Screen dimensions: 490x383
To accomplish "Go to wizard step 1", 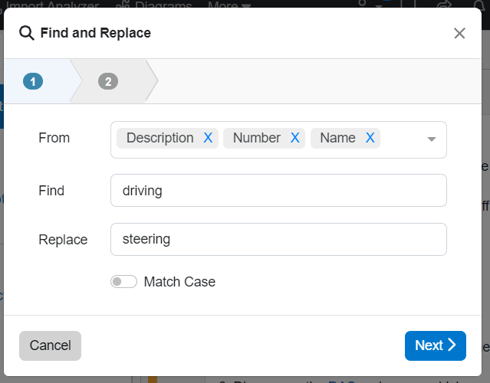I will (x=33, y=81).
